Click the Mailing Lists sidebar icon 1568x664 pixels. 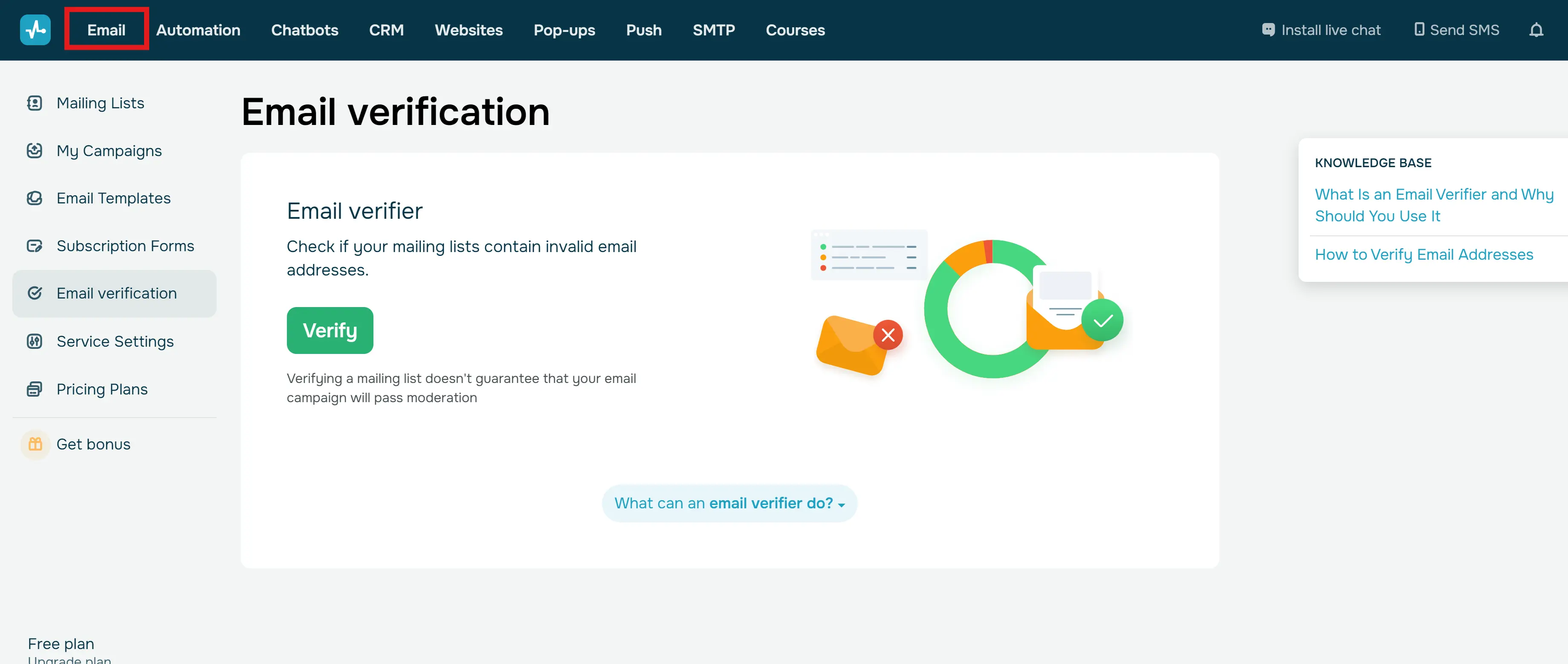(x=35, y=103)
